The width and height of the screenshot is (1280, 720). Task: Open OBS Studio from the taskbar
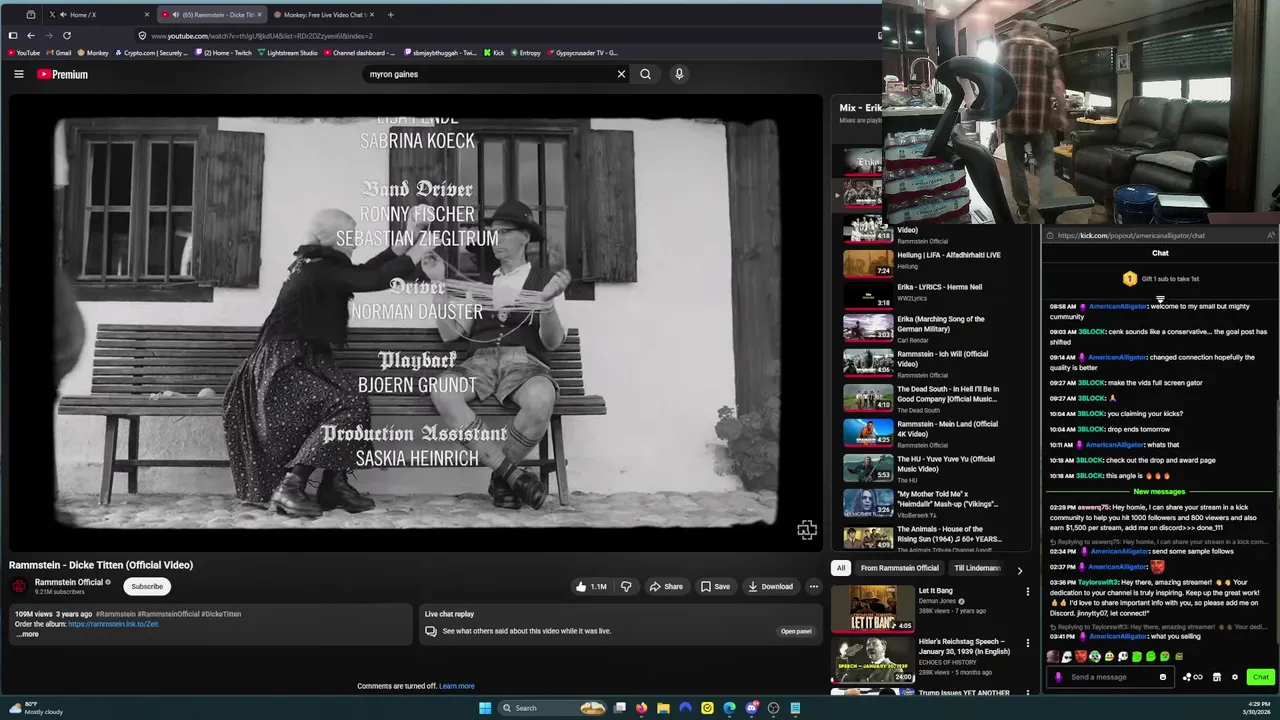coord(774,708)
